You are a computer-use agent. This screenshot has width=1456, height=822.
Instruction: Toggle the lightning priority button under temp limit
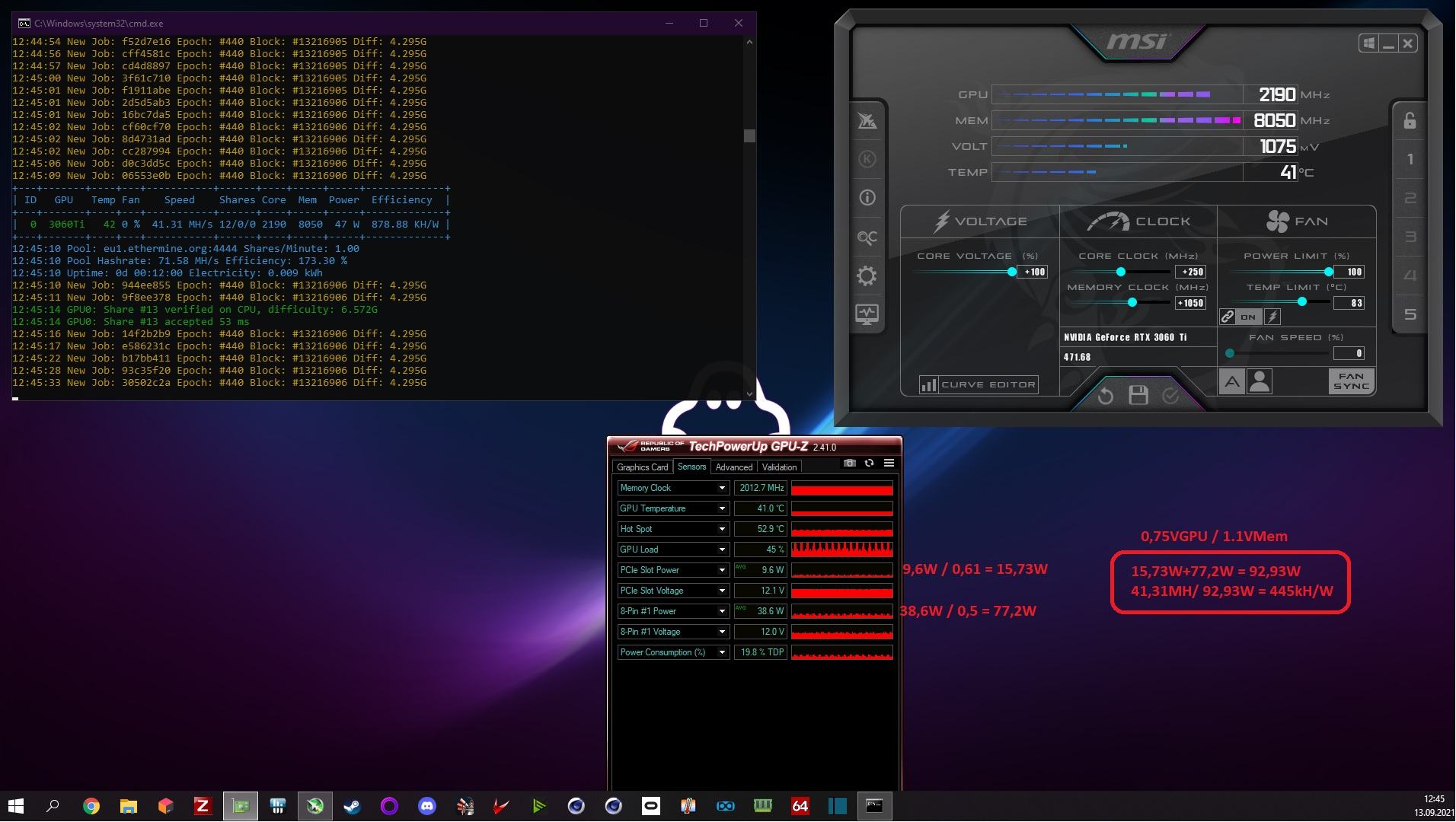pyautogui.click(x=1272, y=317)
